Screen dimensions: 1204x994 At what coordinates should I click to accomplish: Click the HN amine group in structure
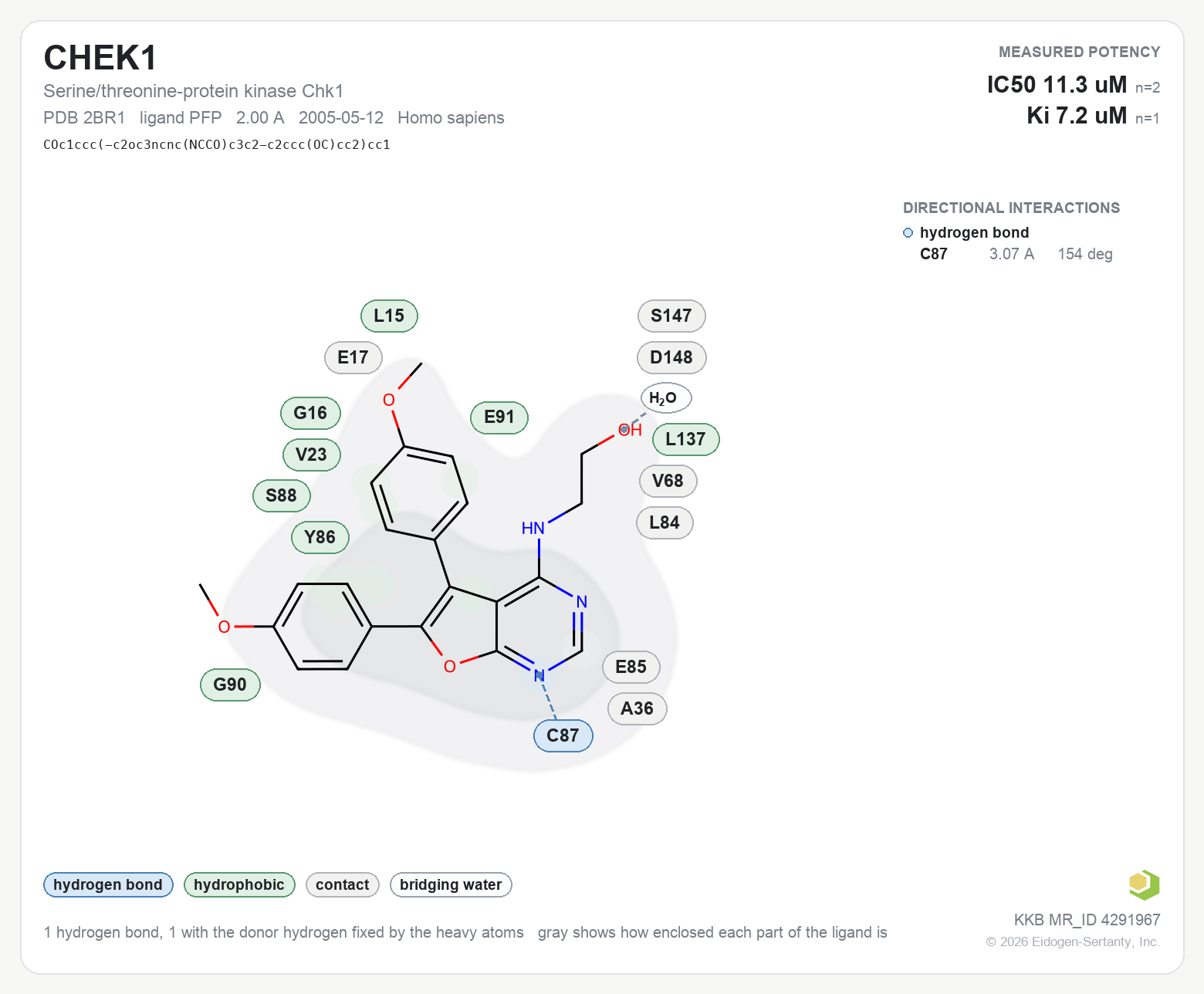[x=533, y=529]
